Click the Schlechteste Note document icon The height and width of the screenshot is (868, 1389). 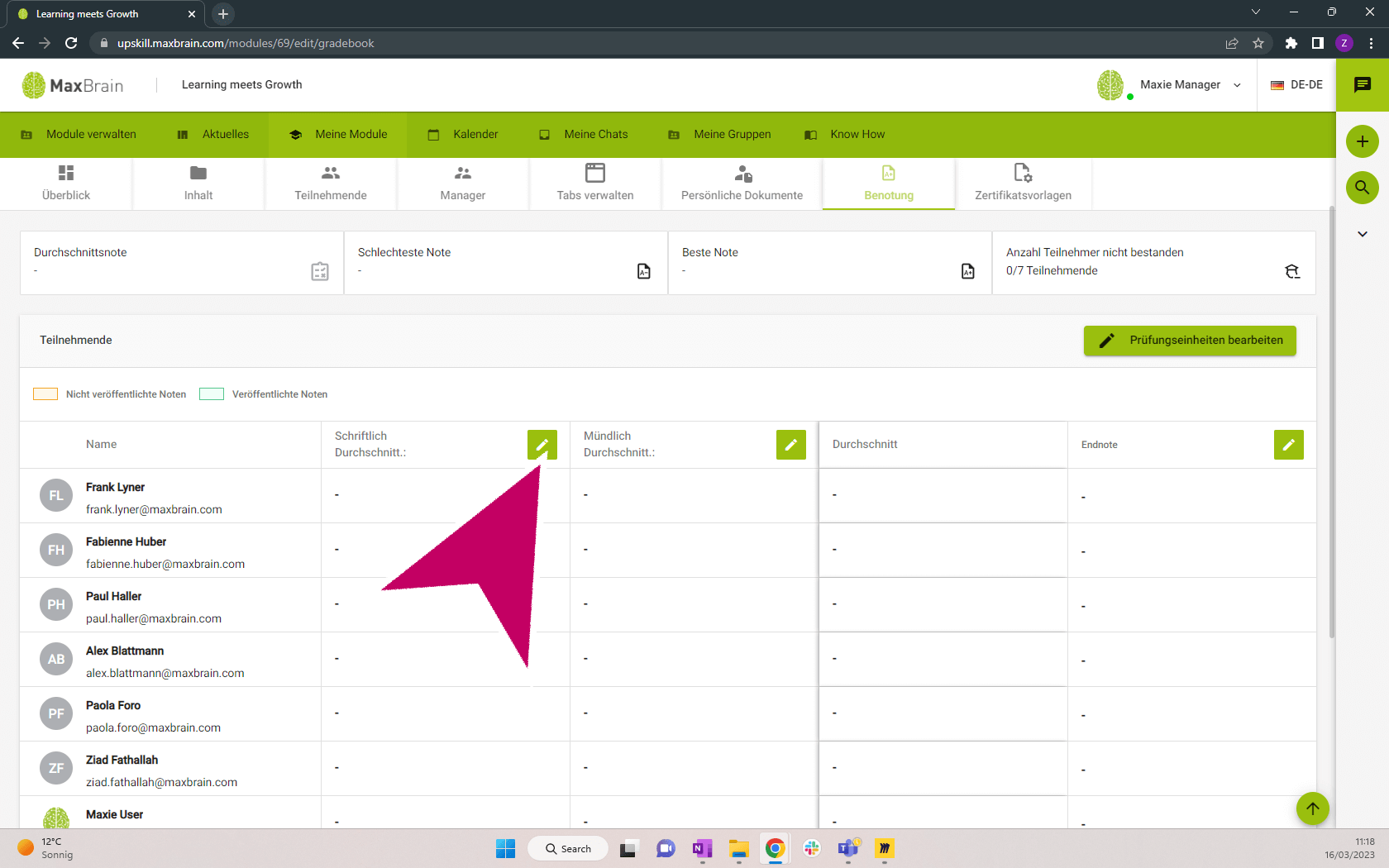click(644, 271)
